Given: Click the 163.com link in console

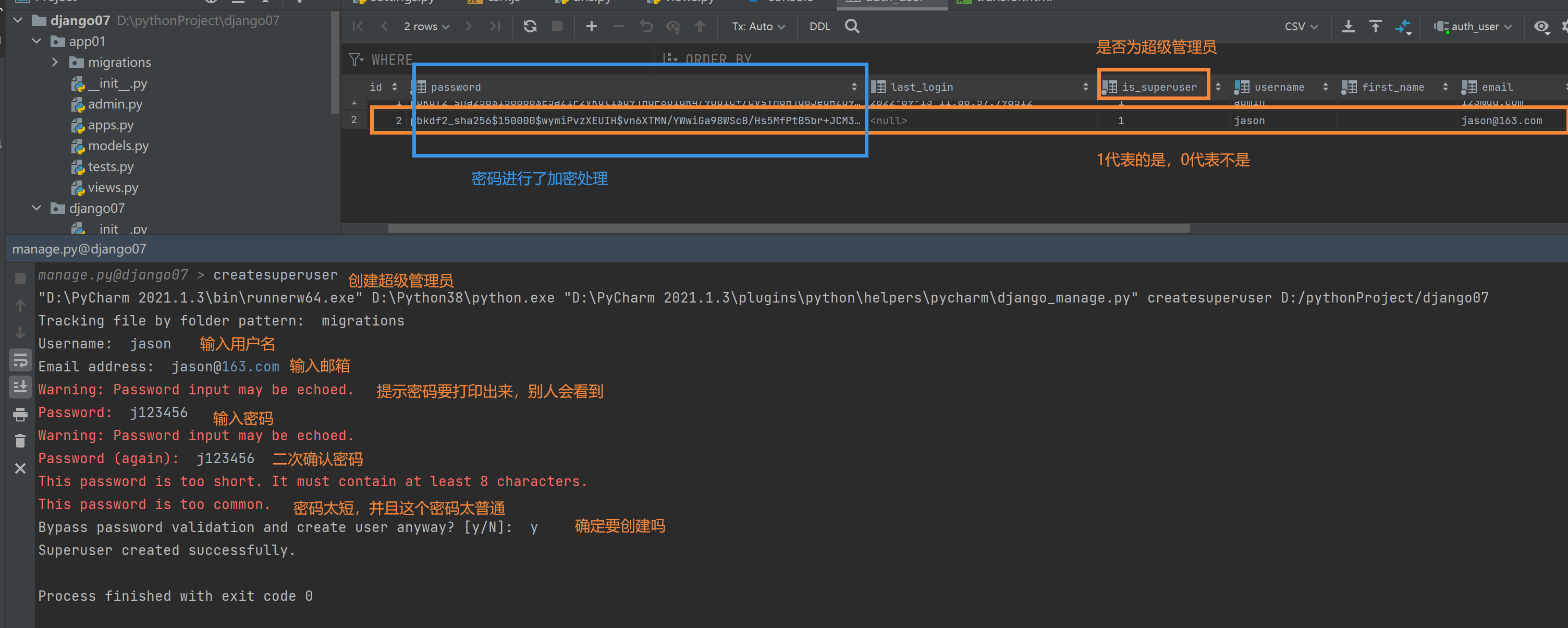Looking at the screenshot, I should pyautogui.click(x=250, y=367).
